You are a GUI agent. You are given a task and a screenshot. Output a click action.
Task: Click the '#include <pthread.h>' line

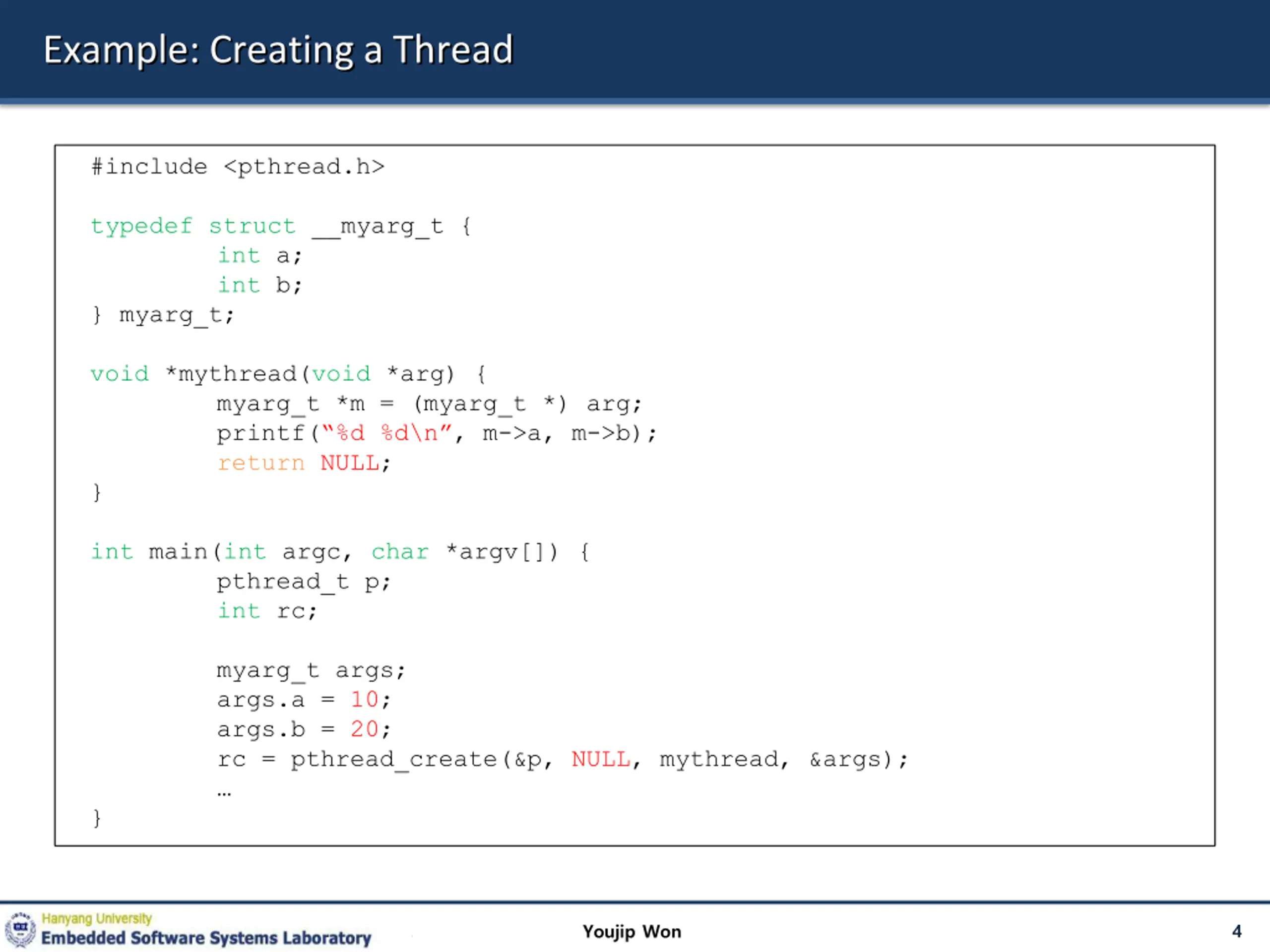pyautogui.click(x=238, y=167)
